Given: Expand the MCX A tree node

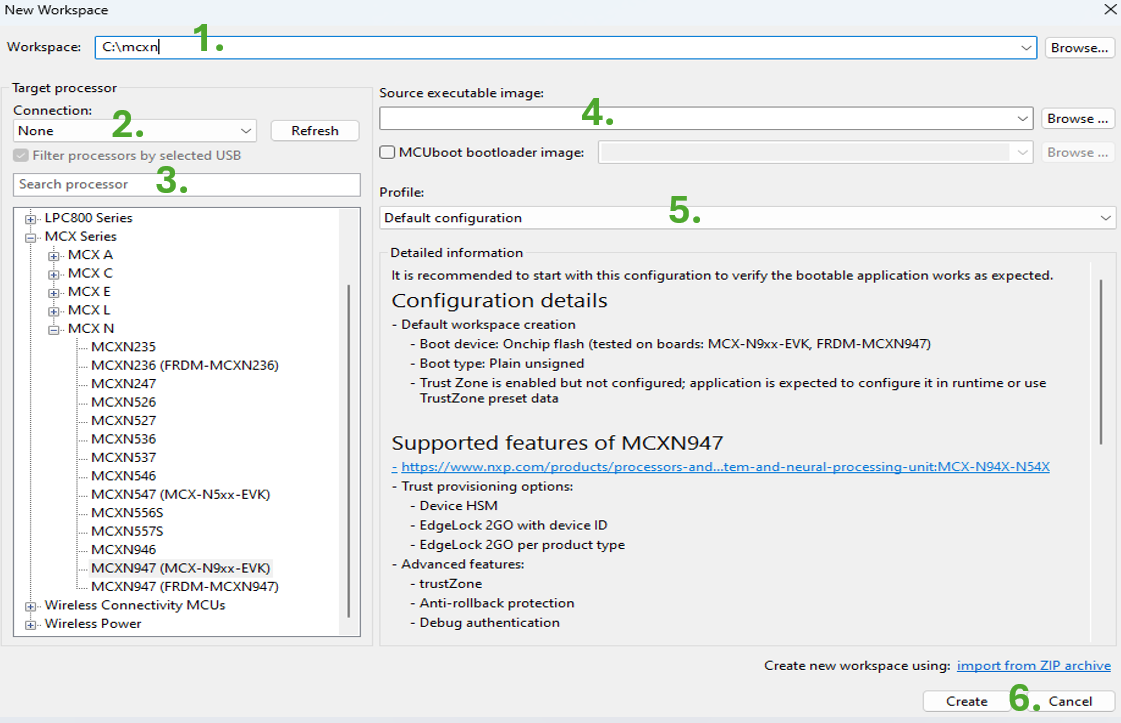Looking at the screenshot, I should point(54,255).
